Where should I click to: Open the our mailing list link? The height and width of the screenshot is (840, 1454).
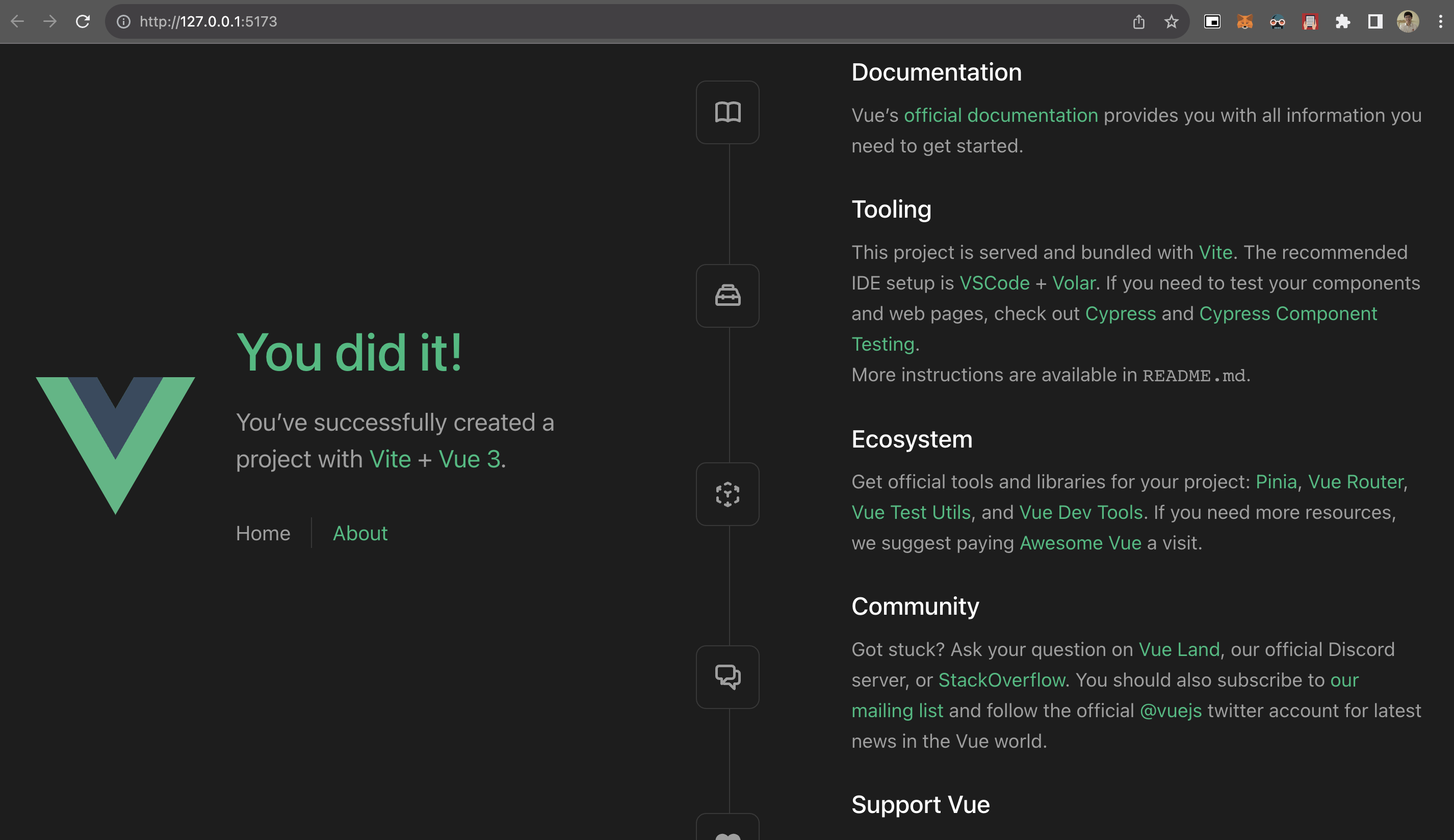[x=898, y=711]
